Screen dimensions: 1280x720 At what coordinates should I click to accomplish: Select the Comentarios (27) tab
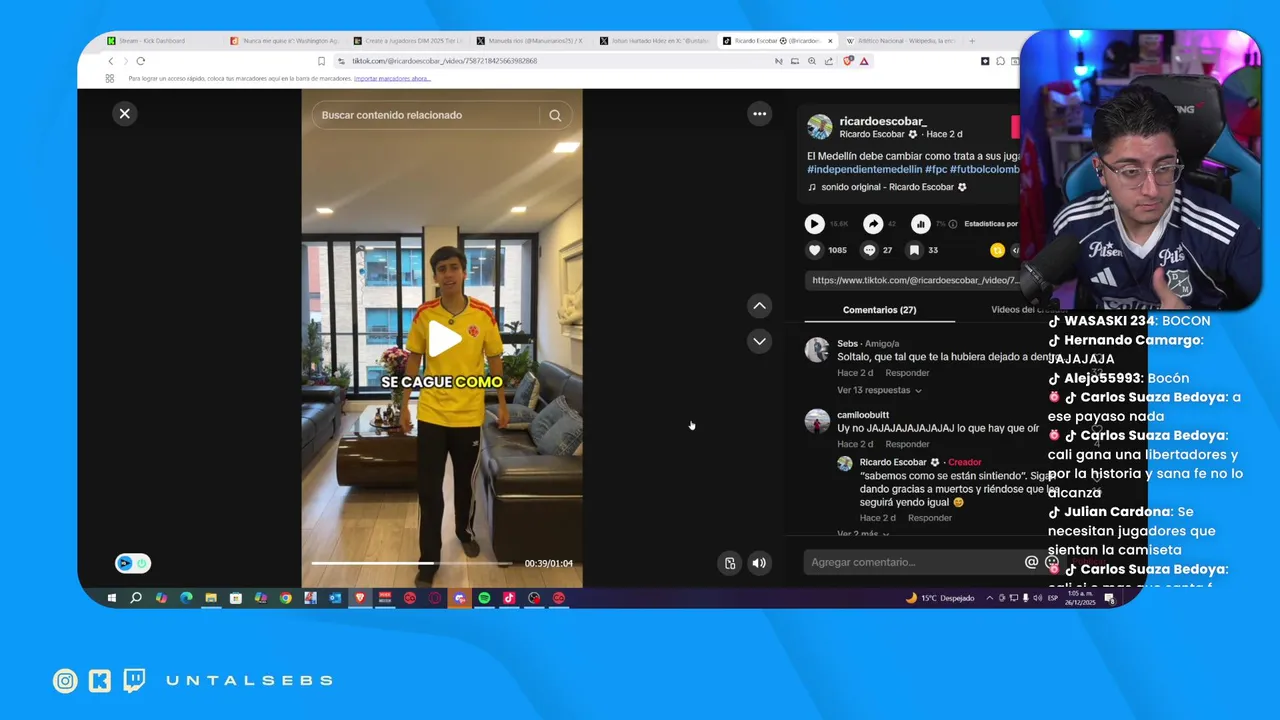879,310
